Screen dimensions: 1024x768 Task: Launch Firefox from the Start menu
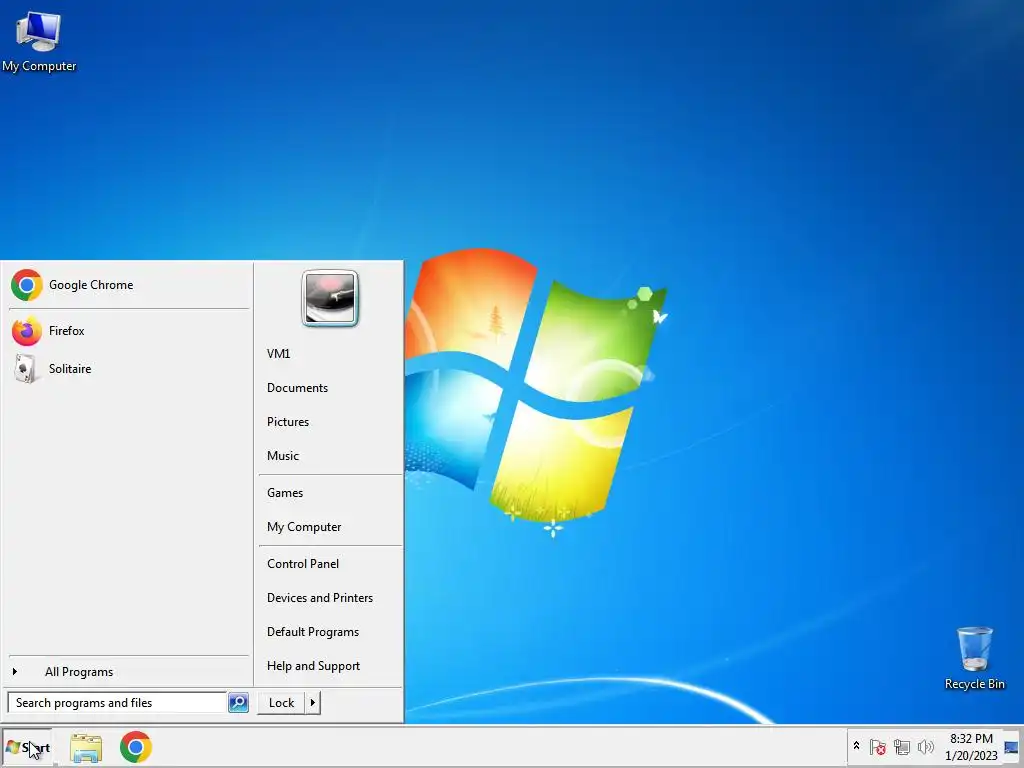[129, 330]
